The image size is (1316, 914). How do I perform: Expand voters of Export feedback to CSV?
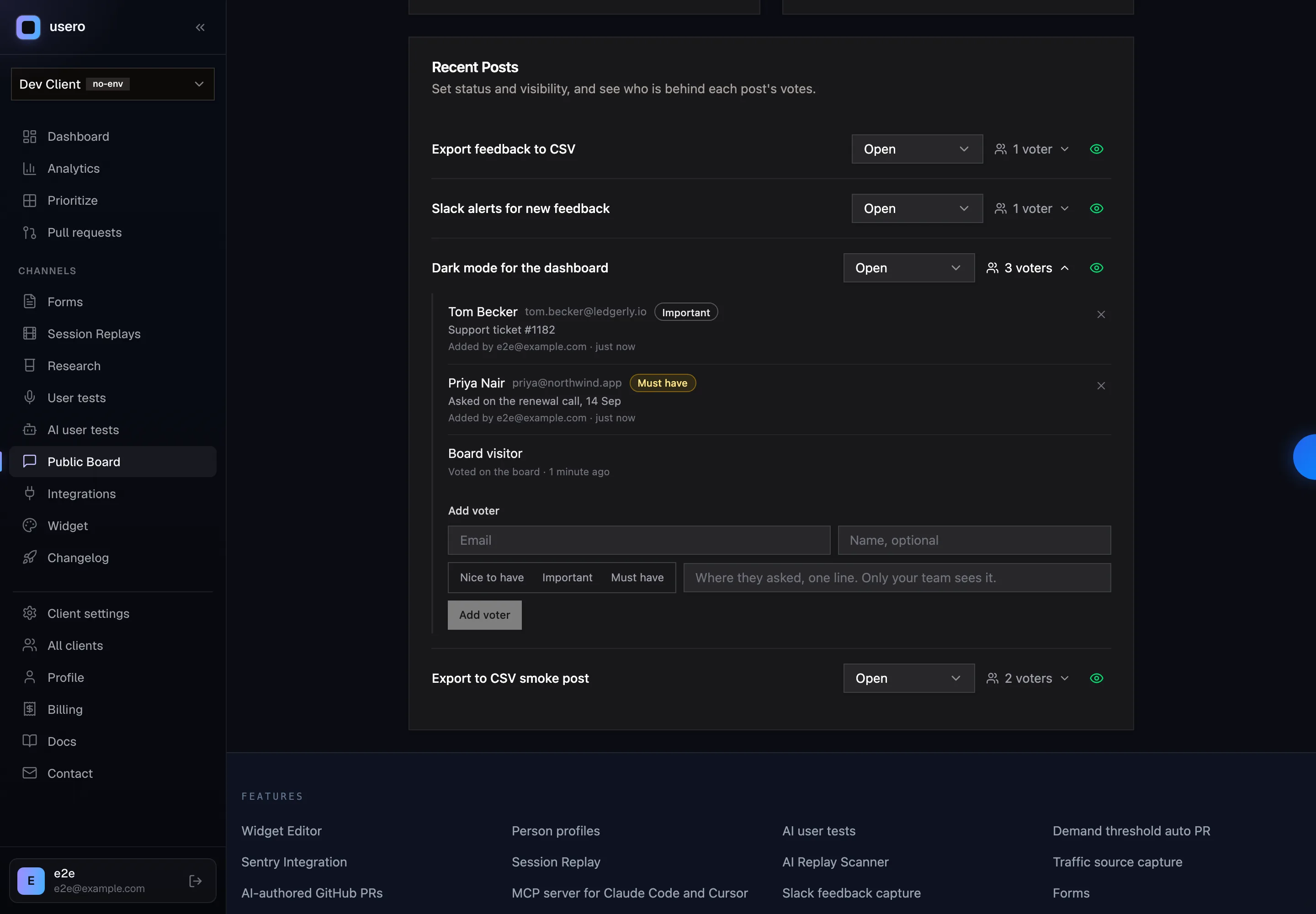click(1032, 149)
